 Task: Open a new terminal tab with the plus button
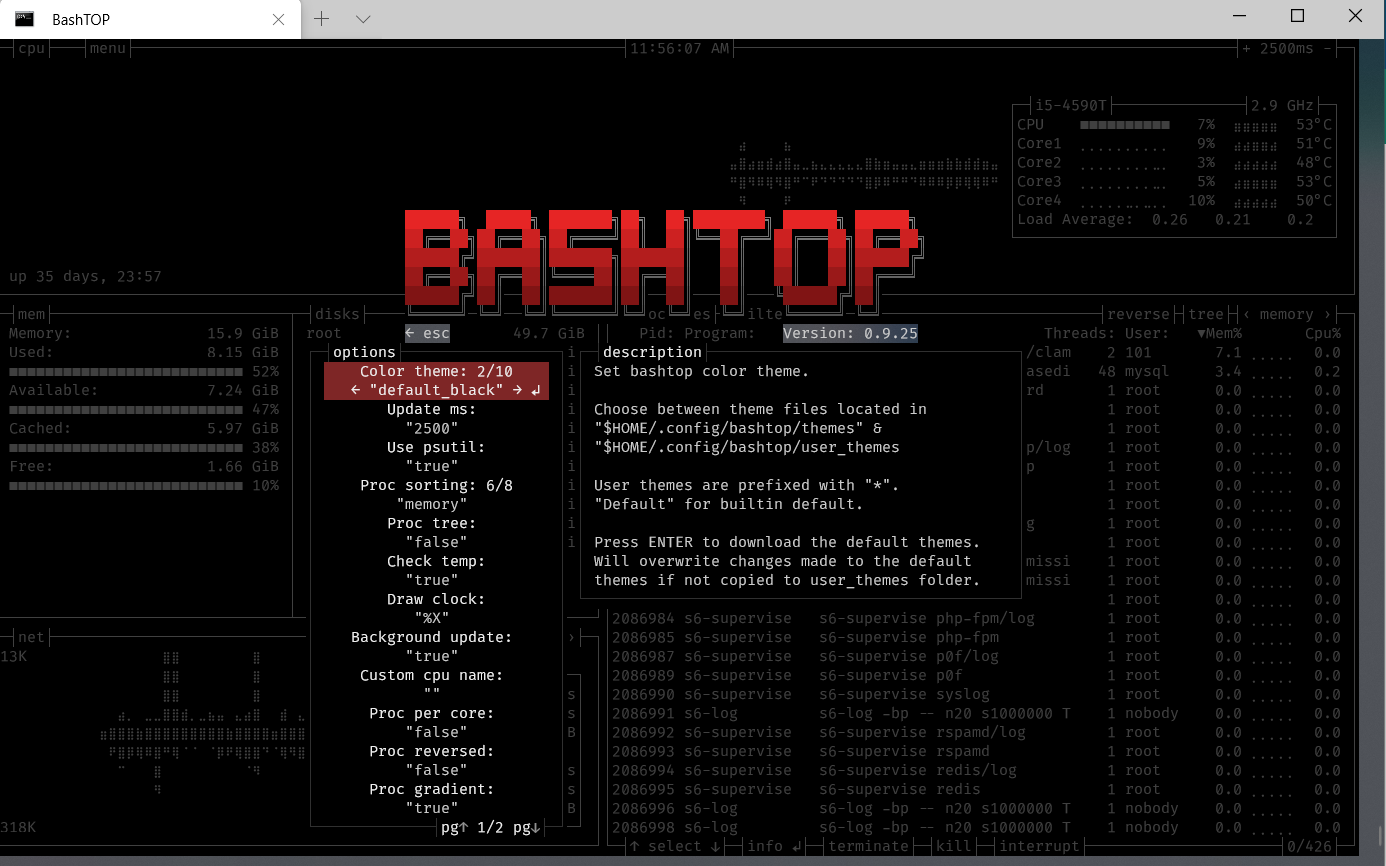click(x=321, y=19)
